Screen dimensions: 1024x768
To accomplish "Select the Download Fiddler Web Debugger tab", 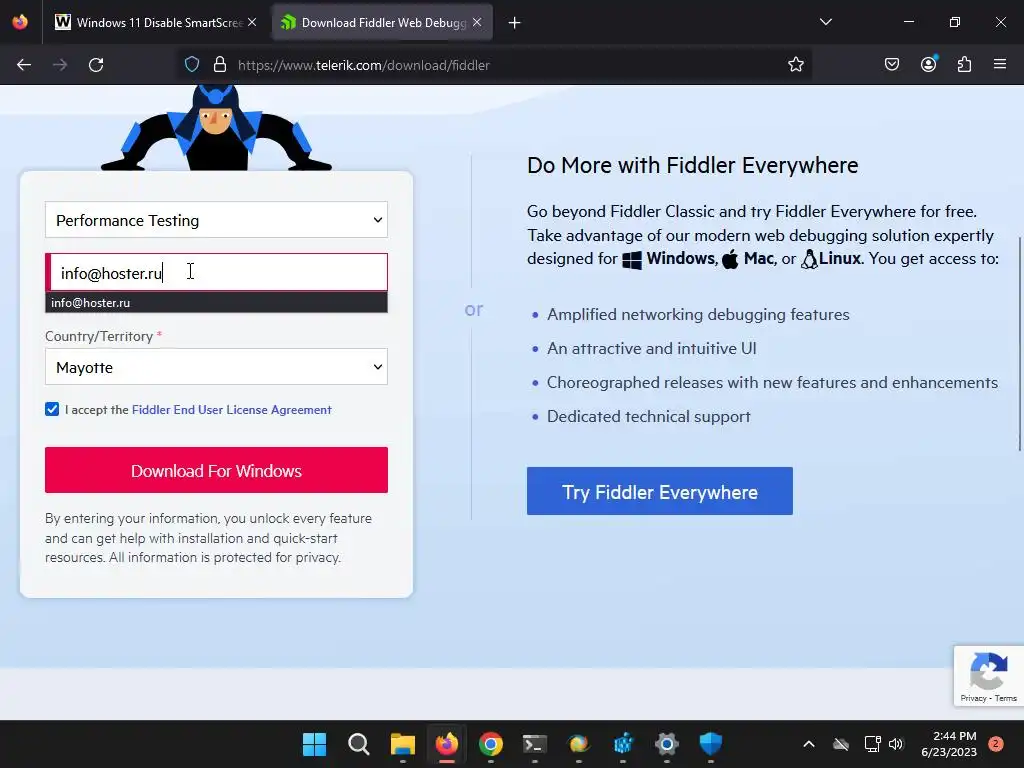I will click(383, 23).
